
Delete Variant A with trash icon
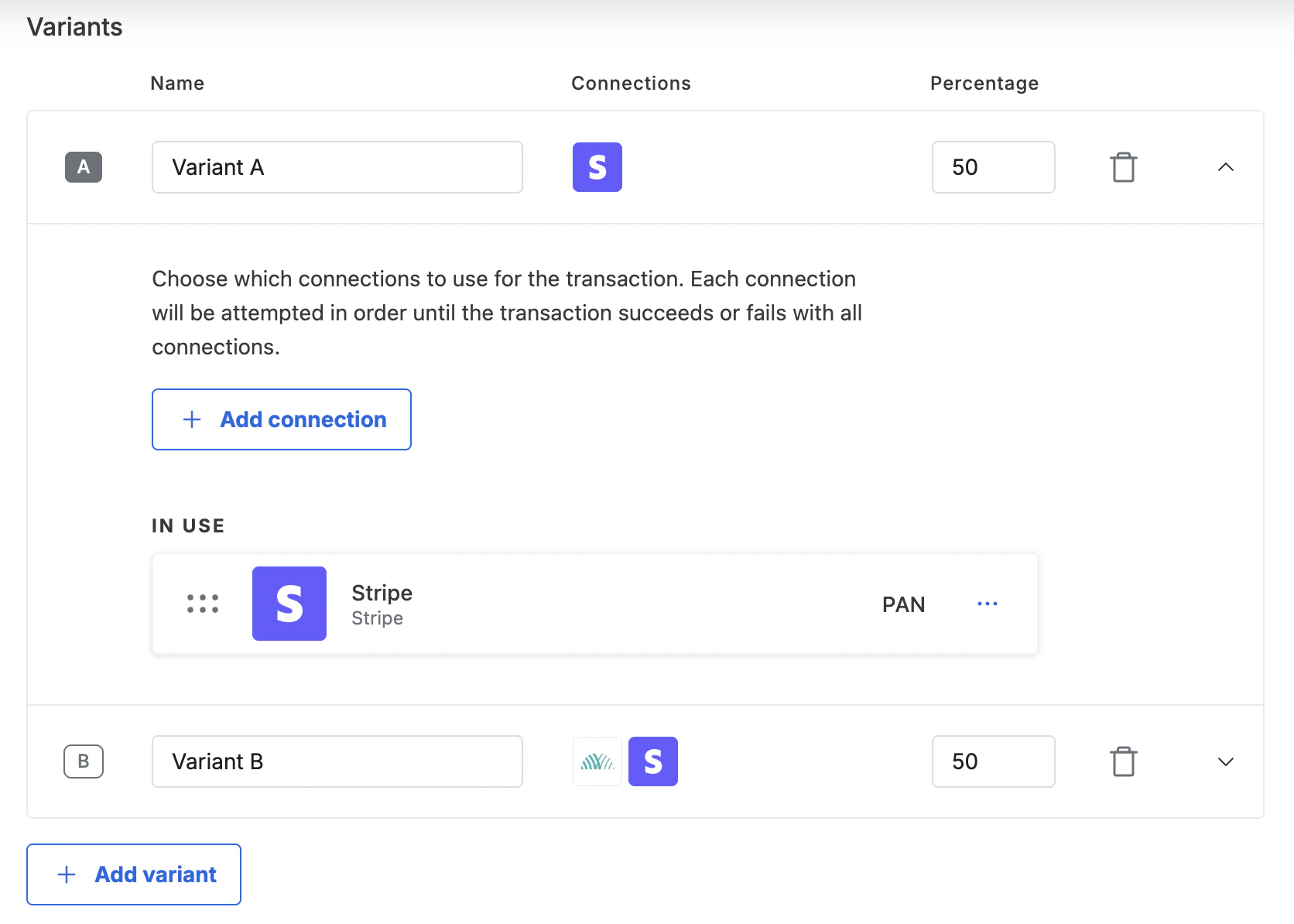pyautogui.click(x=1123, y=167)
